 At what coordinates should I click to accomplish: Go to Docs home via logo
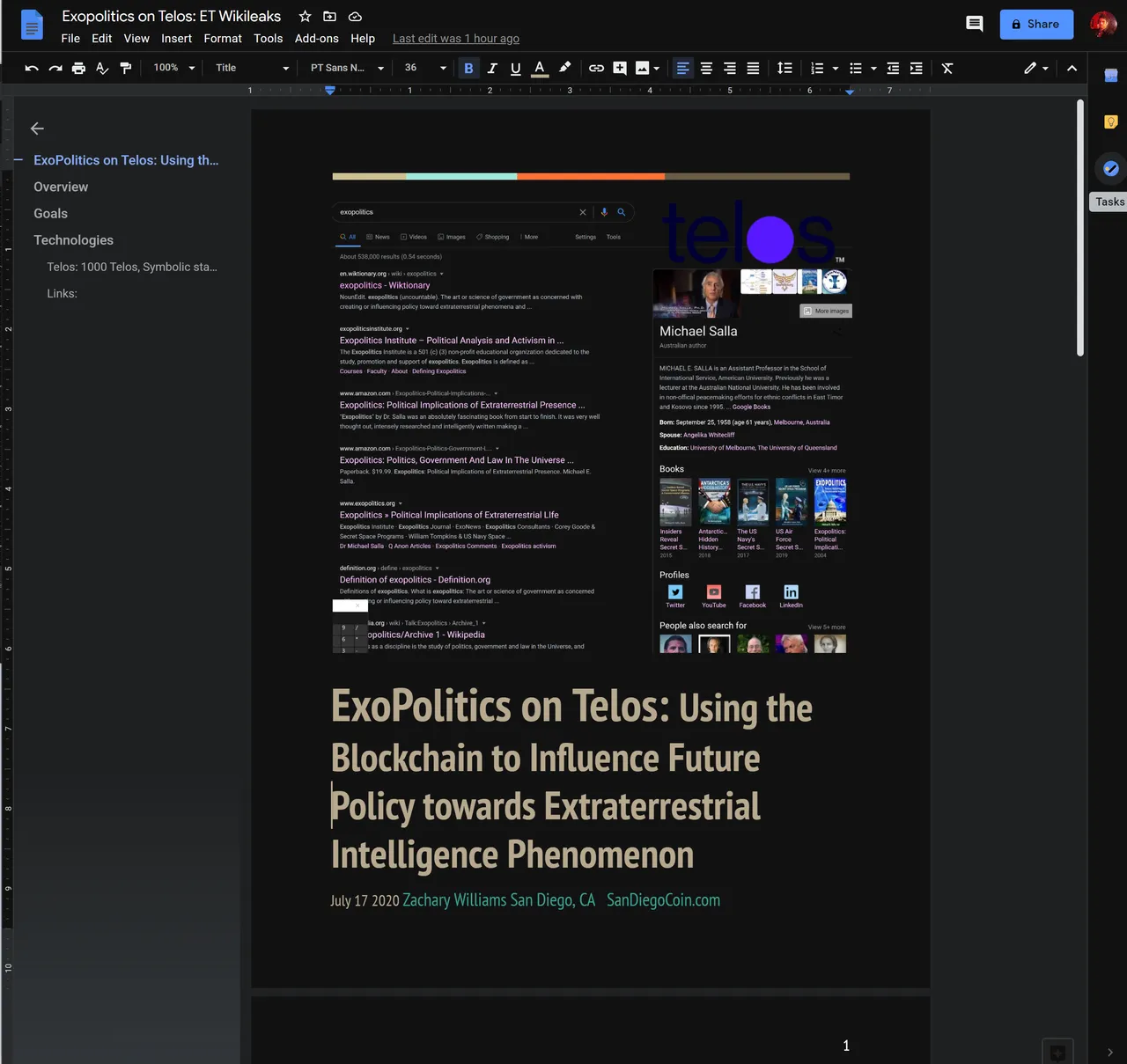tap(31, 25)
